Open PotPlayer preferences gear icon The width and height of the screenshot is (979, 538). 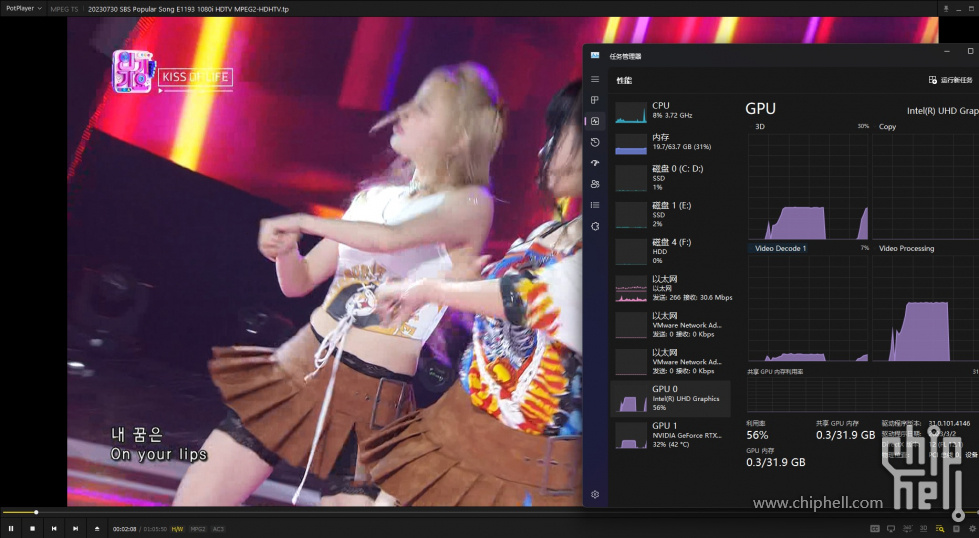click(972, 529)
